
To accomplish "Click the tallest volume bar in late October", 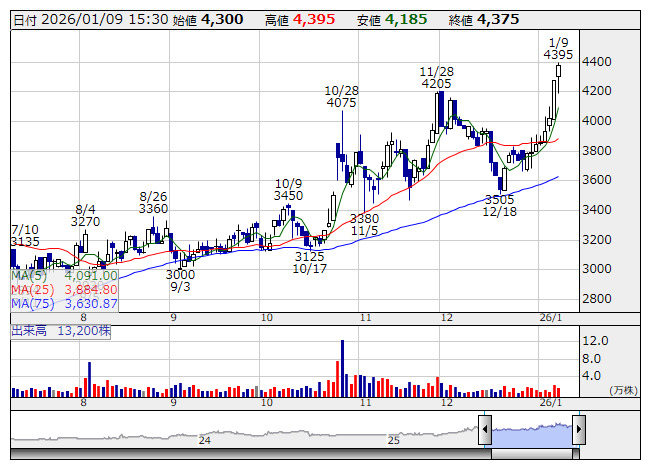I will click(342, 368).
